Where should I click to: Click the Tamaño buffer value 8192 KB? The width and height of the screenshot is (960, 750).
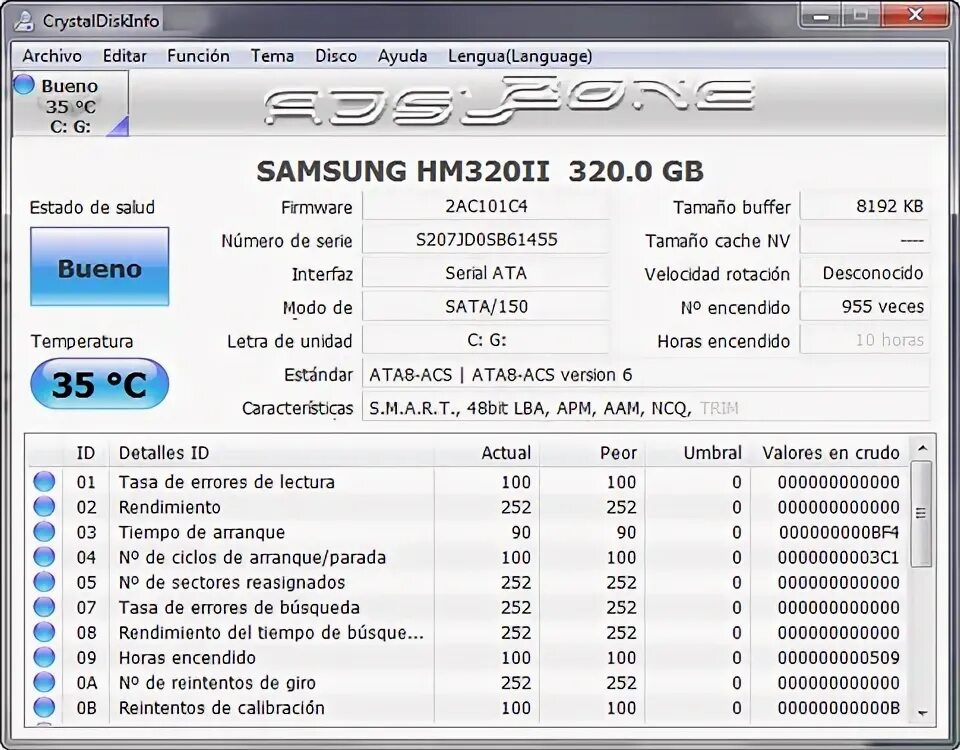[x=864, y=206]
